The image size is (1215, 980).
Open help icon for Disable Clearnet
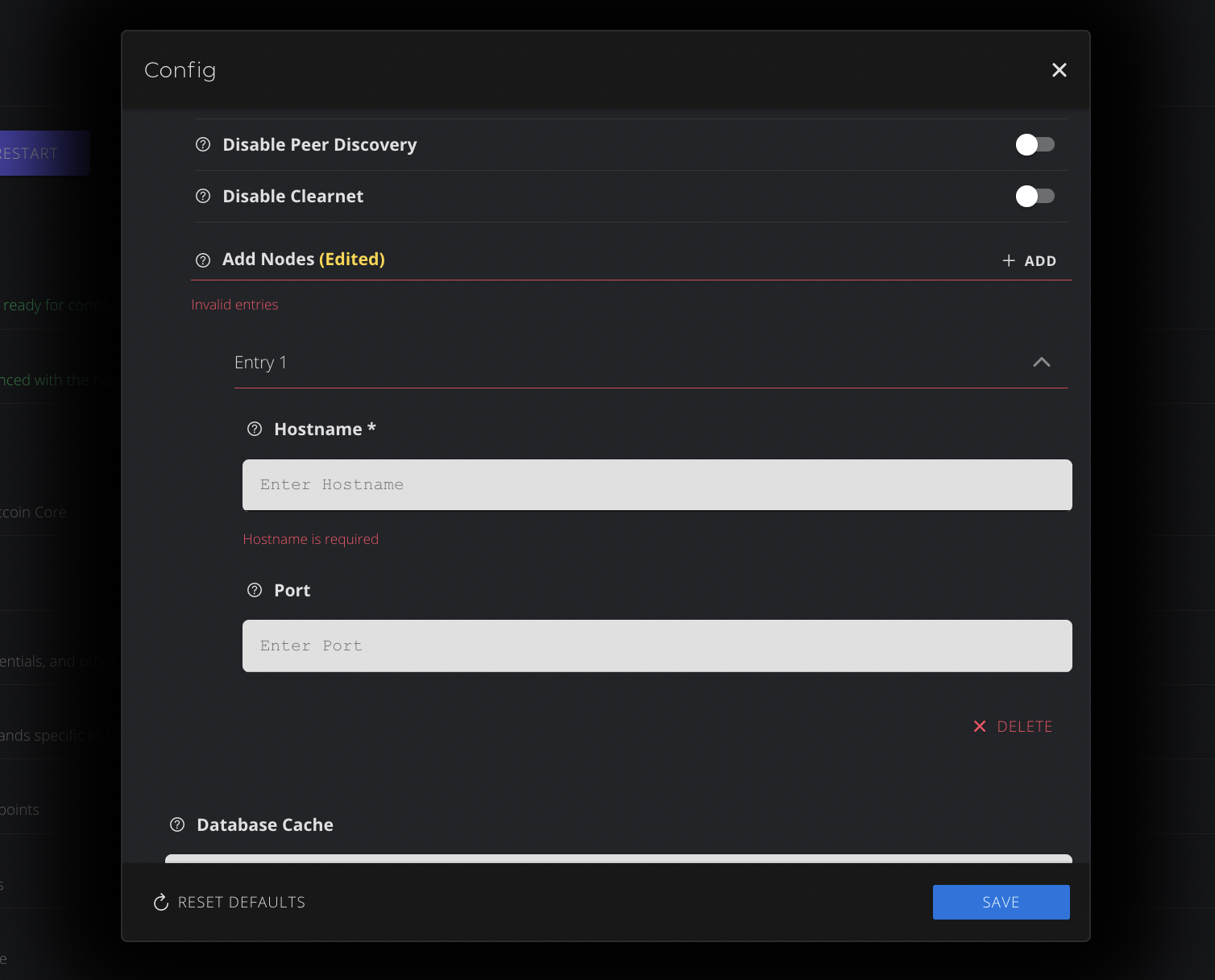[x=203, y=197]
